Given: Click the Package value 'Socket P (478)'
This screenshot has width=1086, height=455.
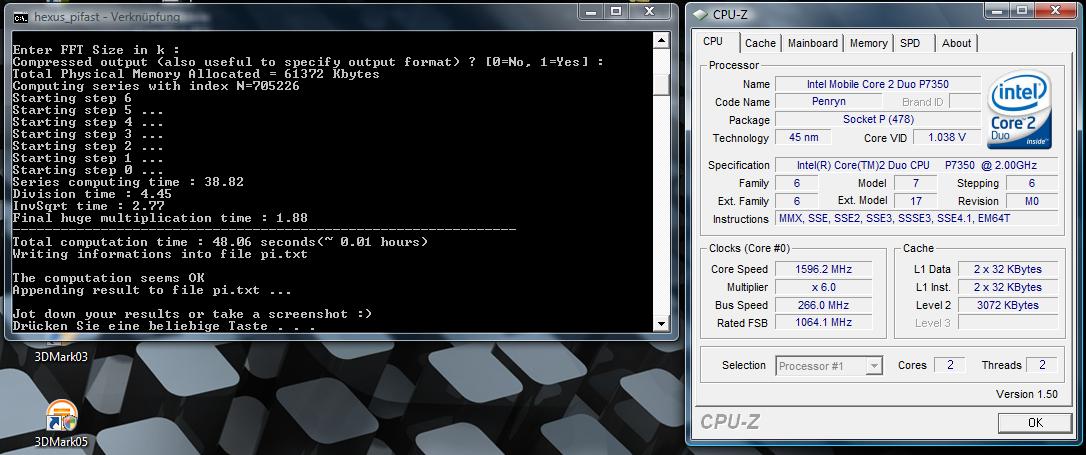Looking at the screenshot, I should [x=878, y=119].
